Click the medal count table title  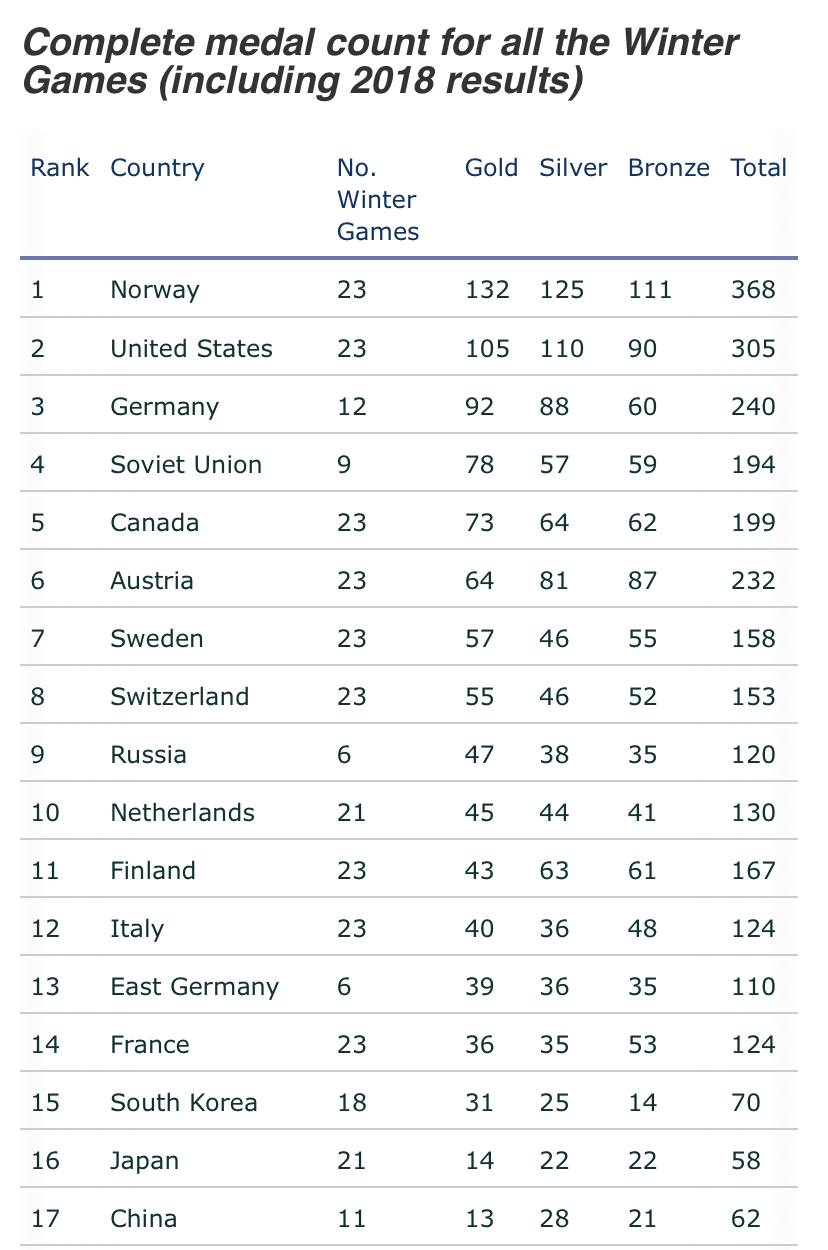pyautogui.click(x=380, y=62)
